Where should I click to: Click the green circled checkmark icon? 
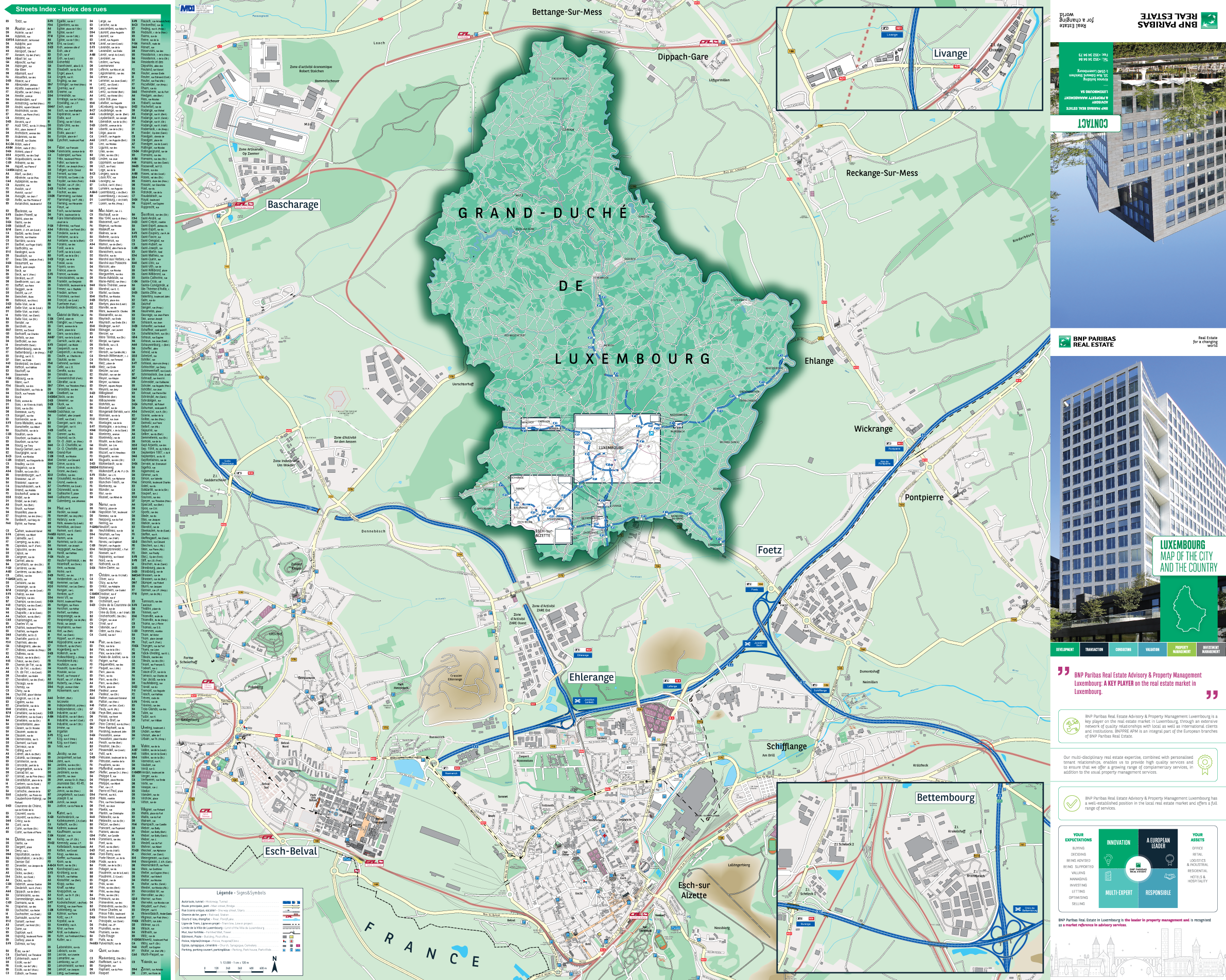click(1071, 803)
